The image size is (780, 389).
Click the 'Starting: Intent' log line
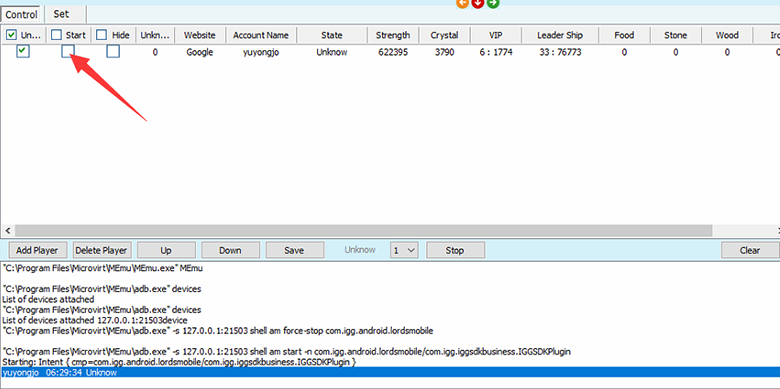[179, 362]
